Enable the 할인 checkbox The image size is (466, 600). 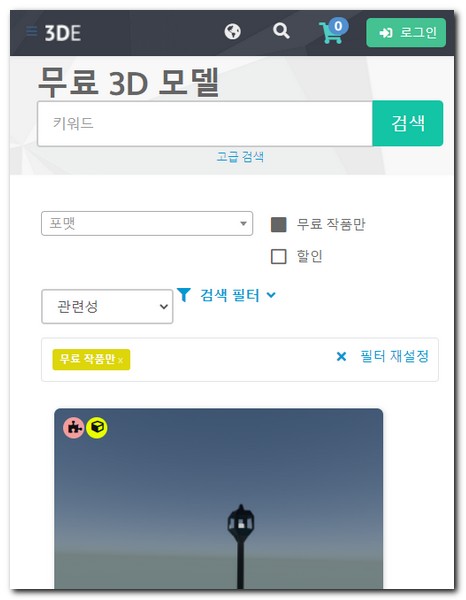(x=279, y=256)
